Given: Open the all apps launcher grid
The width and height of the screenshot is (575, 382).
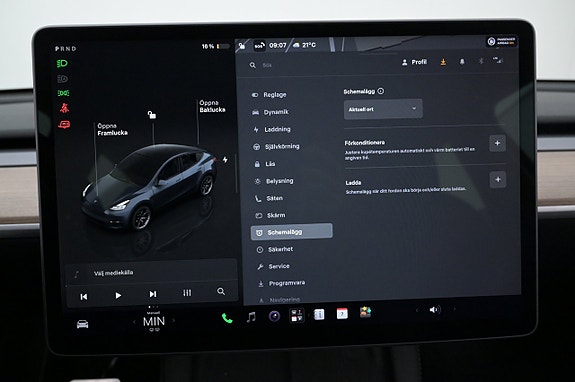Looking at the screenshot, I should click(296, 315).
